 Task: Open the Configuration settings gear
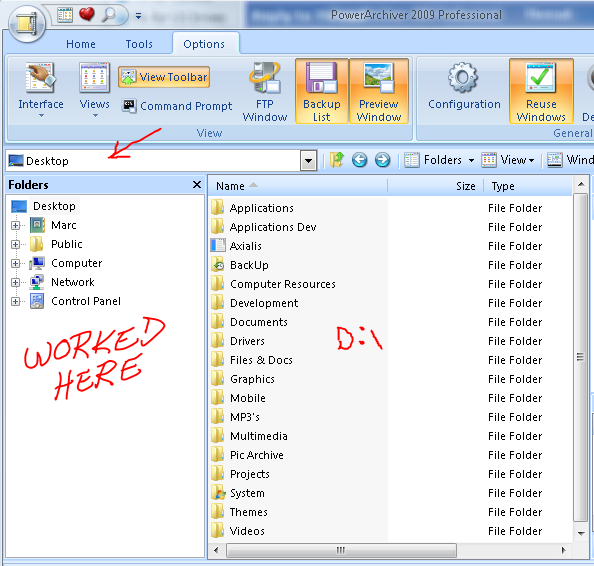tap(464, 86)
